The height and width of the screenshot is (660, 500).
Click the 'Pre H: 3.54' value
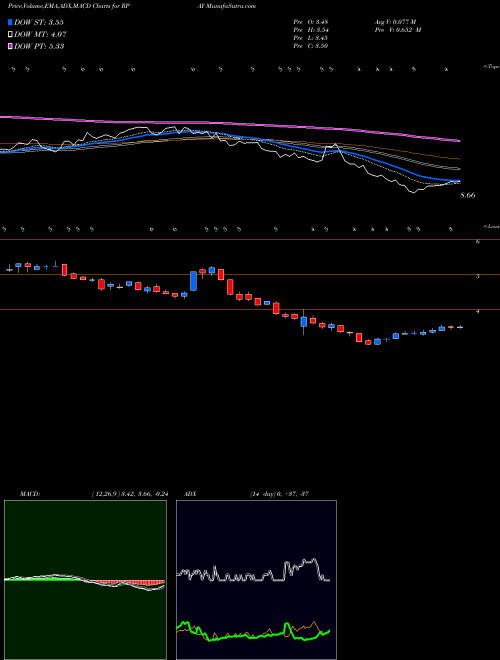(x=311, y=30)
